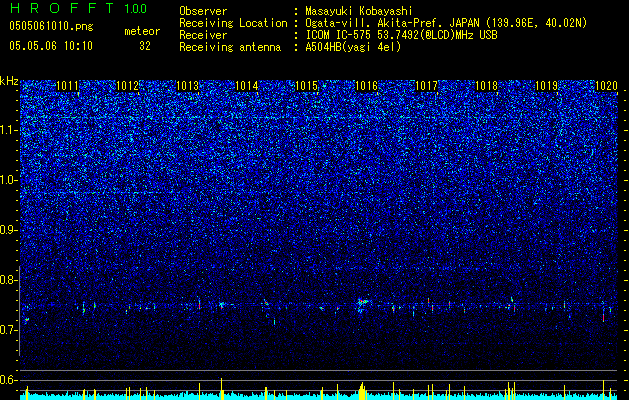Click the 1018 time marker
Viewport: 629px width, 400px height.
tap(486, 86)
